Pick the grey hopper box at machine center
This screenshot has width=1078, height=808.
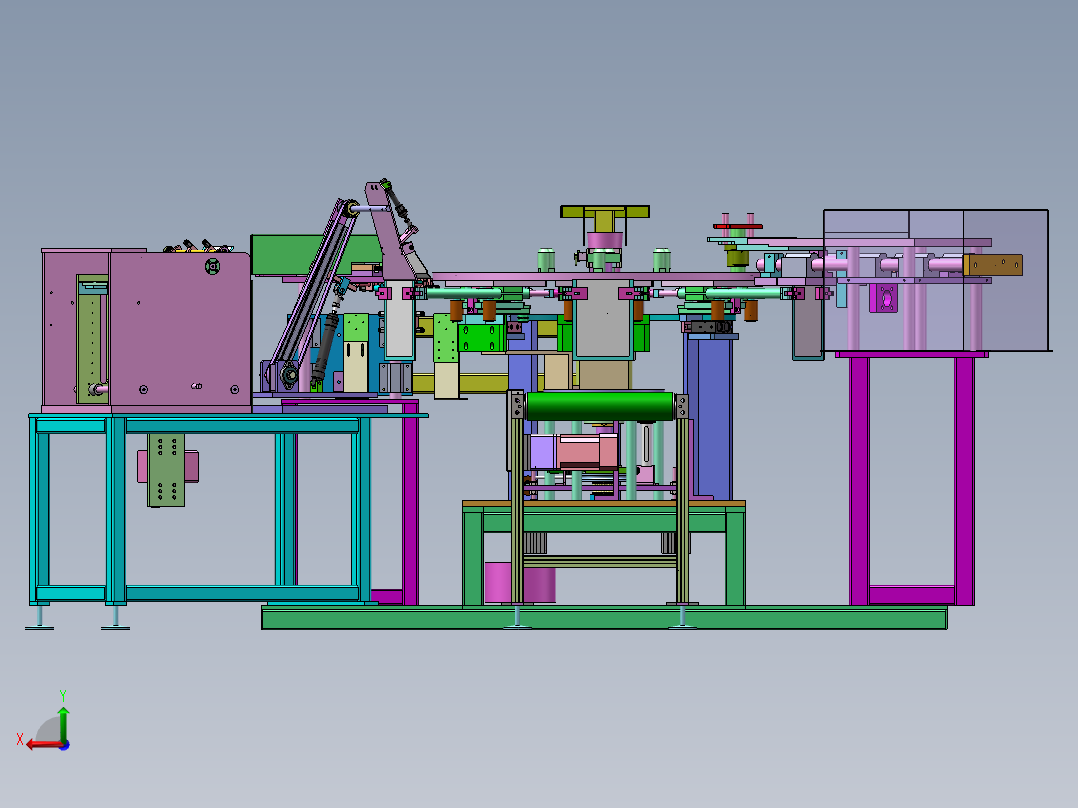[604, 328]
